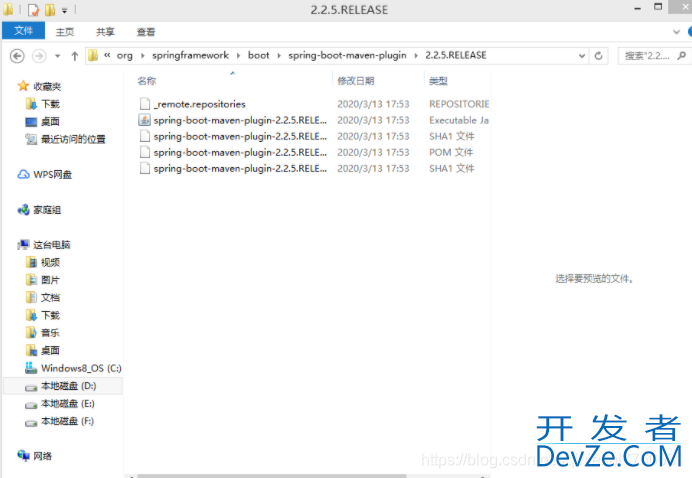Open 最近访问的位置 in sidebar
The image size is (692, 478).
73,139
